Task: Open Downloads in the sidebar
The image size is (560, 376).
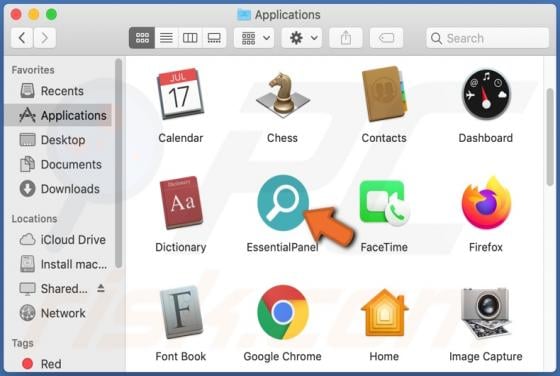Action: pos(59,189)
